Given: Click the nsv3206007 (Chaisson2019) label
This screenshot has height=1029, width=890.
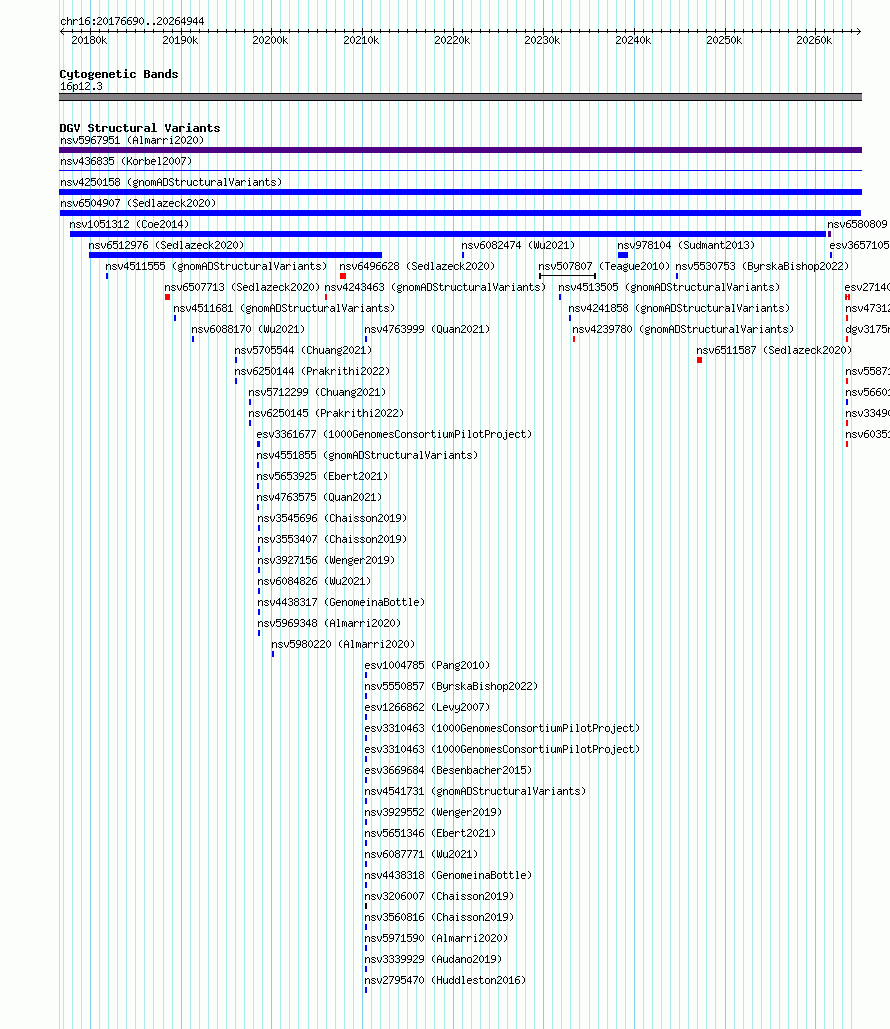Looking at the screenshot, I should coord(439,896).
